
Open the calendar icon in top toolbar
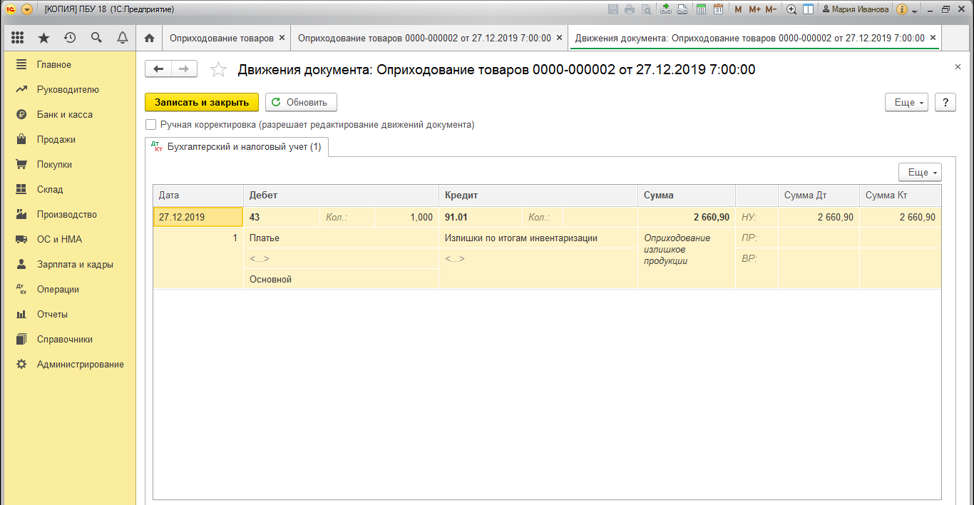click(x=718, y=9)
